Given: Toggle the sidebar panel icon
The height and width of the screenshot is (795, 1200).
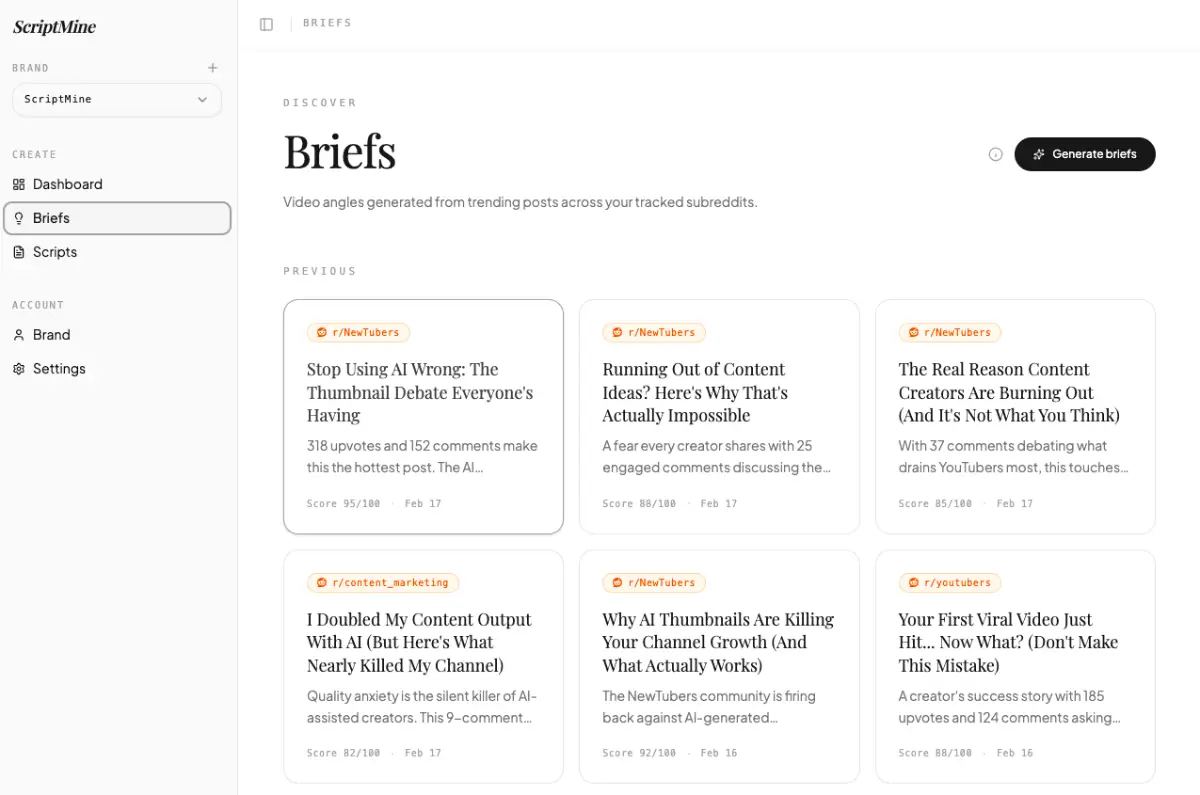Looking at the screenshot, I should (266, 24).
